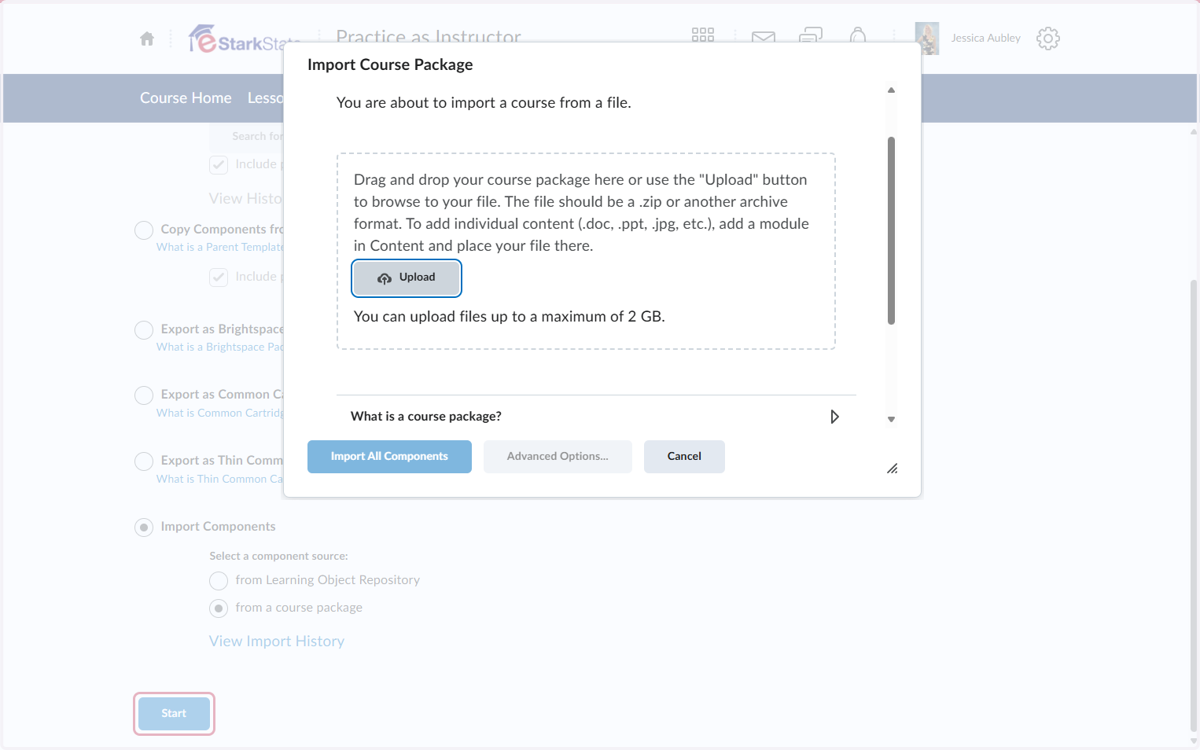Click Jessica Aubley profile avatar
1200x750 pixels.
click(x=927, y=38)
